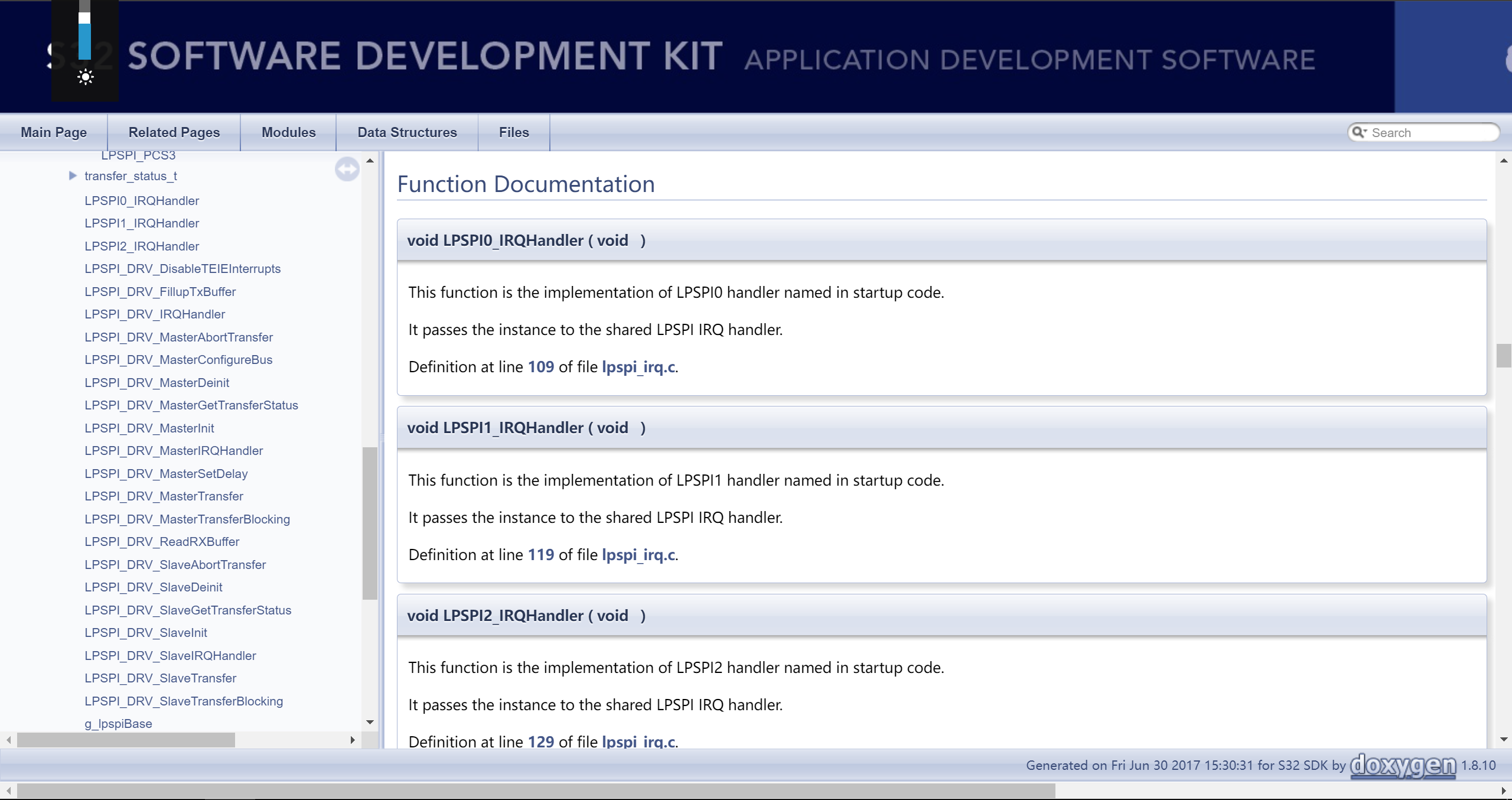Click in the Search input field
This screenshot has width=1512, height=800.
coord(1429,132)
